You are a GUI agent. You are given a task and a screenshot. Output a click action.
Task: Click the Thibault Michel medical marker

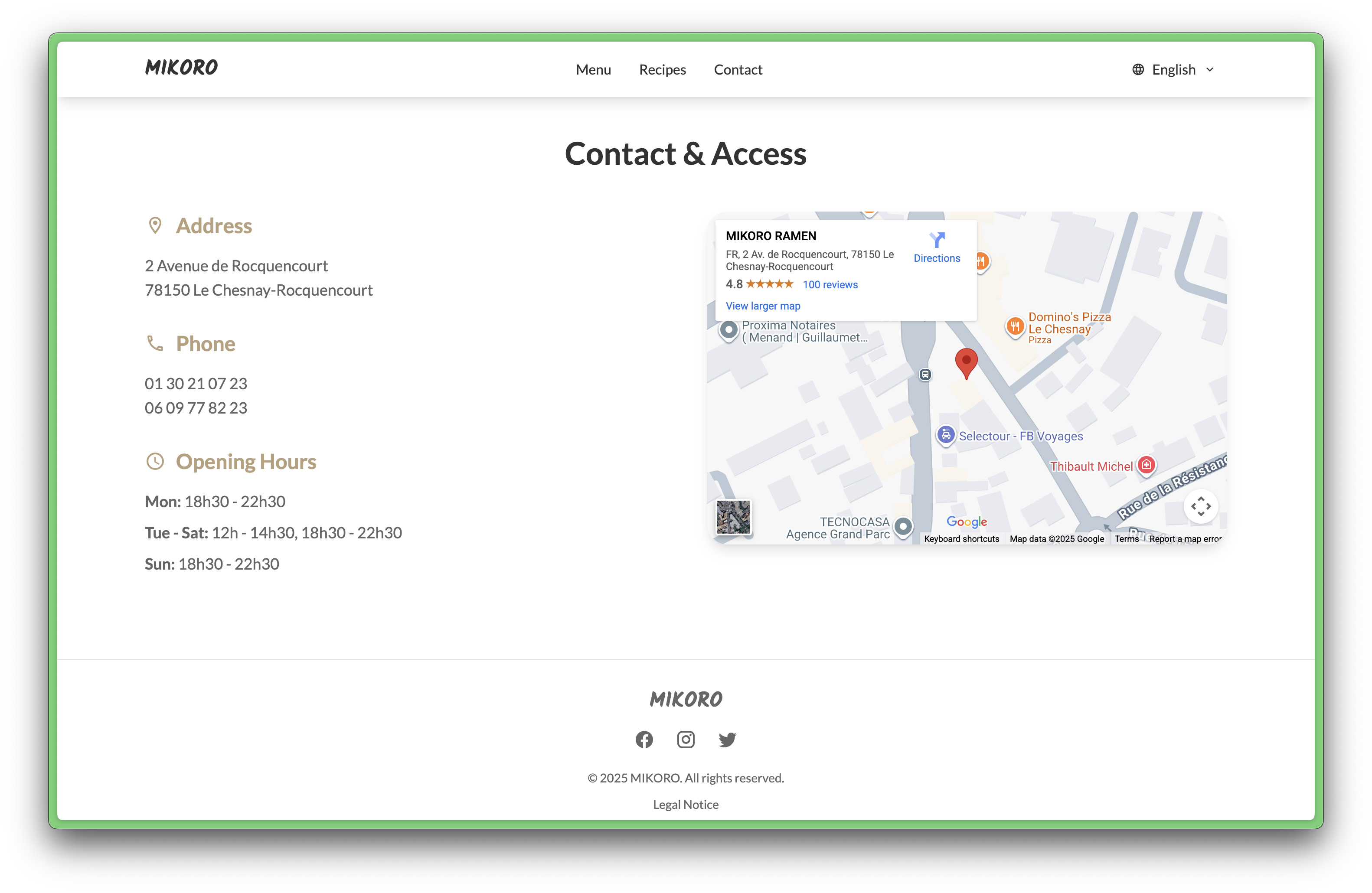click(1147, 465)
